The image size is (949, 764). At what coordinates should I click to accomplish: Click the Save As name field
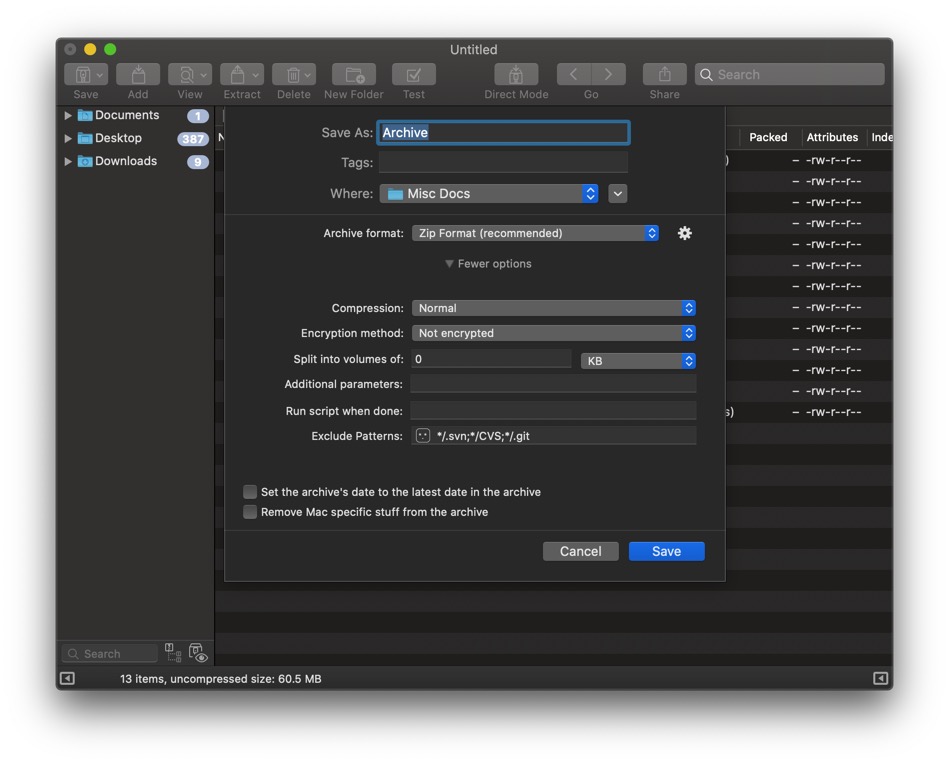pyautogui.click(x=503, y=133)
